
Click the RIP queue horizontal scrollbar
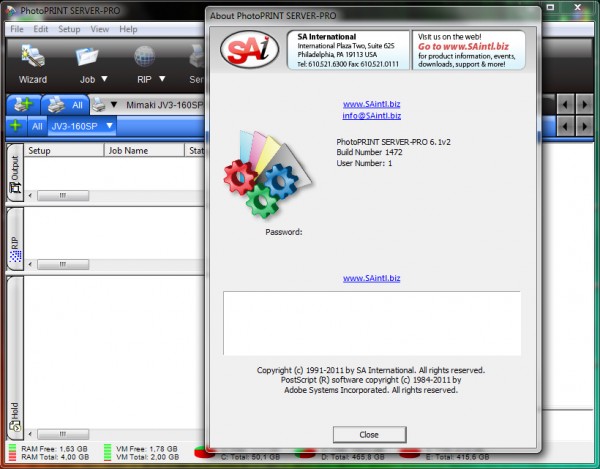63,264
